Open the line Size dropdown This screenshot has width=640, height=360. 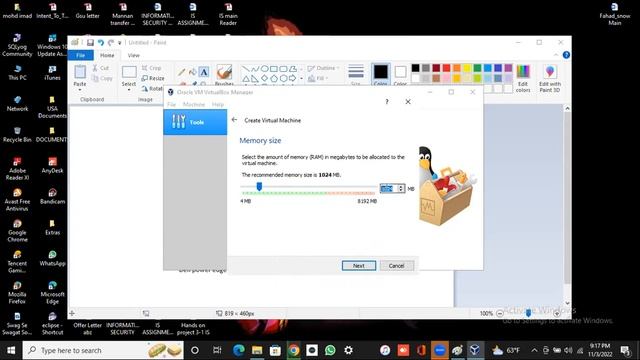[356, 75]
